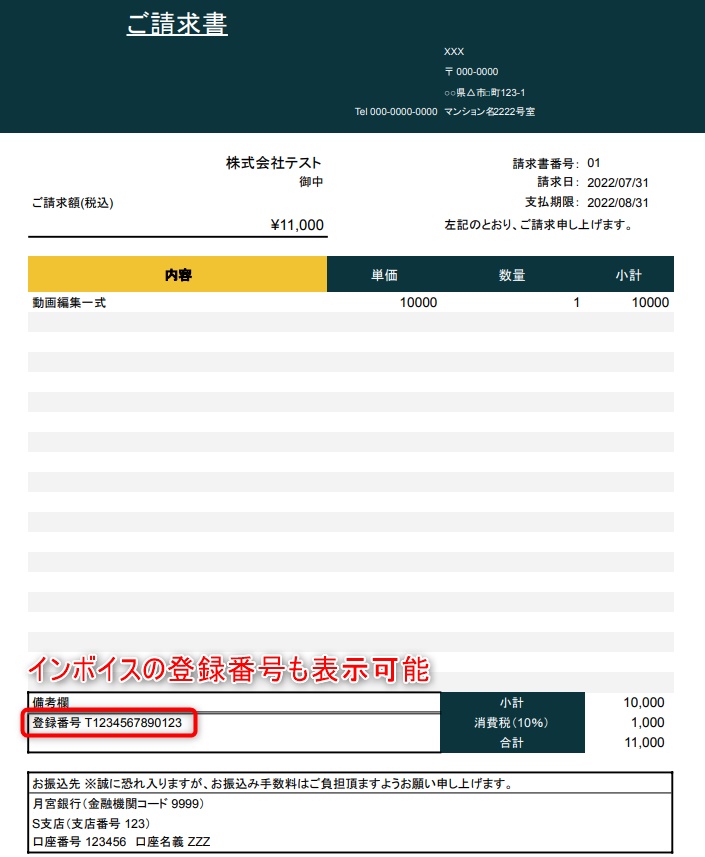Screen dimensions: 705x857
Task: Click the 請求日 label
Action: [558, 182]
